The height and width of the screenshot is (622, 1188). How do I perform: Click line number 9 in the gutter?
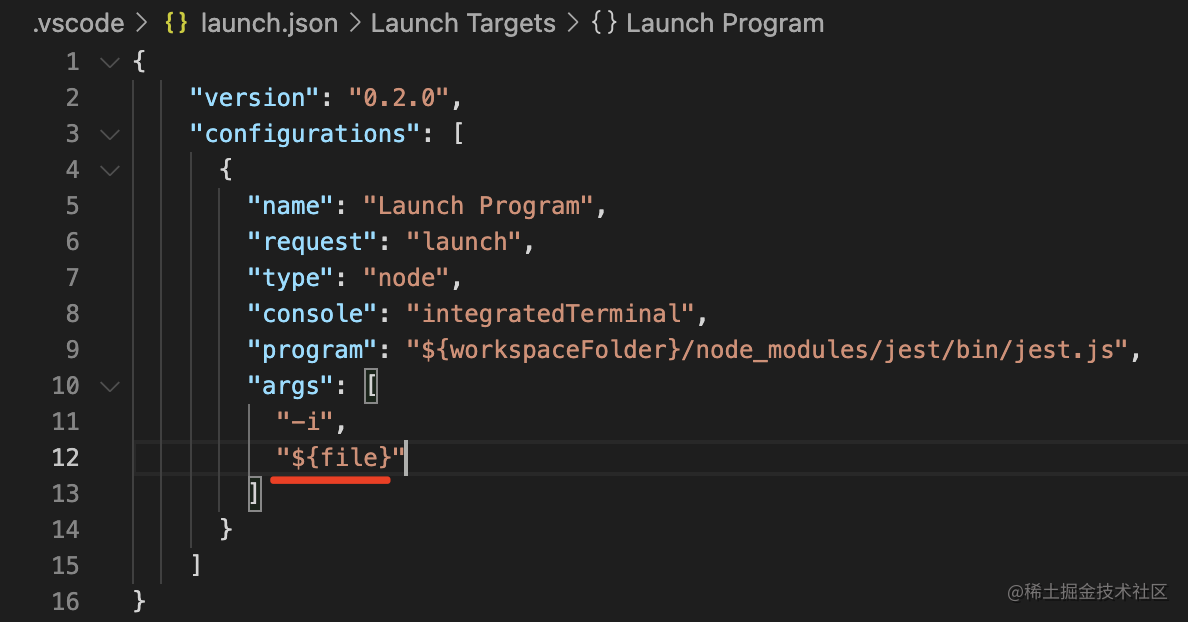pos(72,349)
